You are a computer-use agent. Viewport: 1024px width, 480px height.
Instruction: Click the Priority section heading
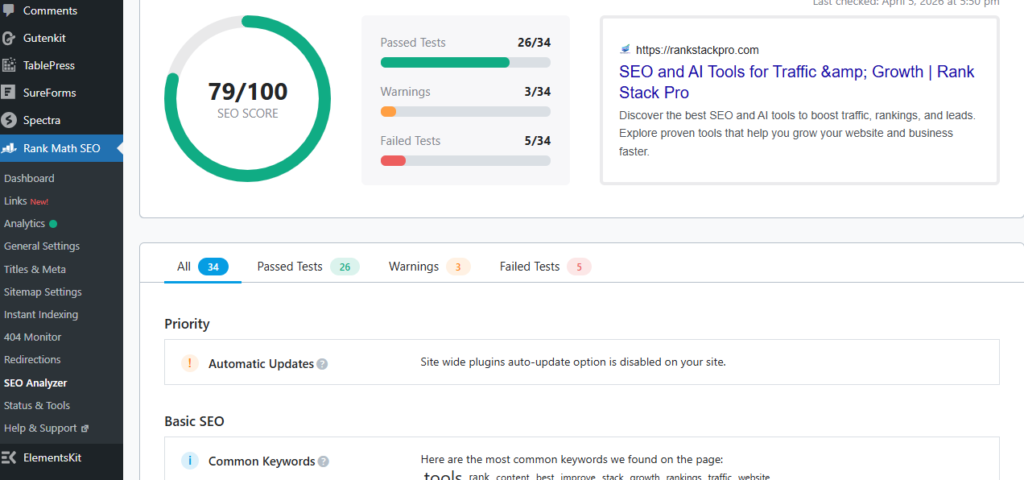click(x=187, y=324)
